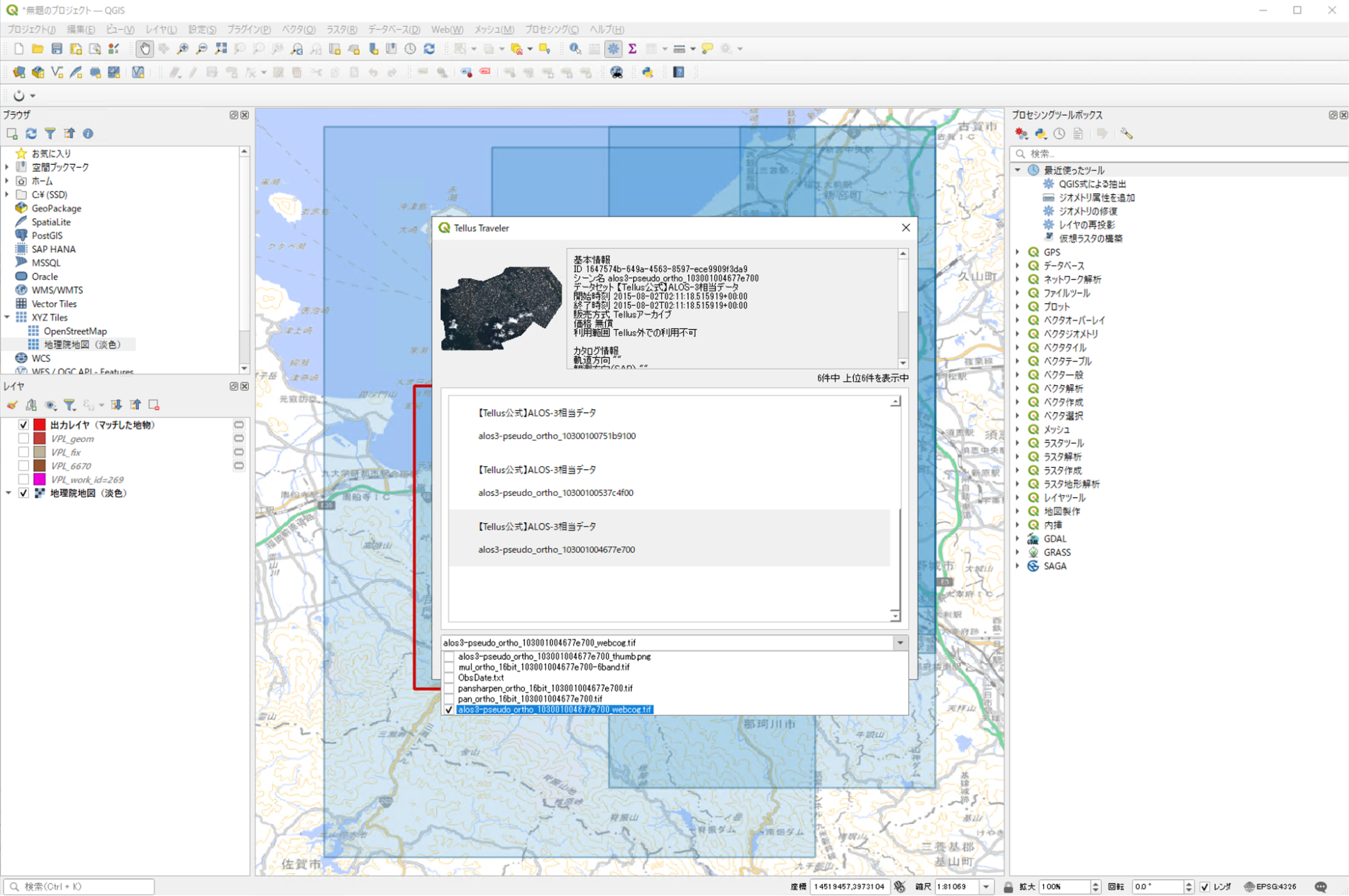Open Processing options wrench icon

pos(1126,134)
